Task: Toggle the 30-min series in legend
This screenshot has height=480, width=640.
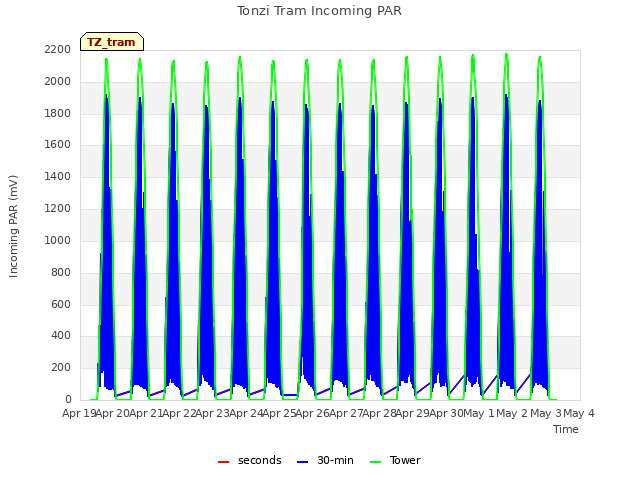Action: [325, 460]
